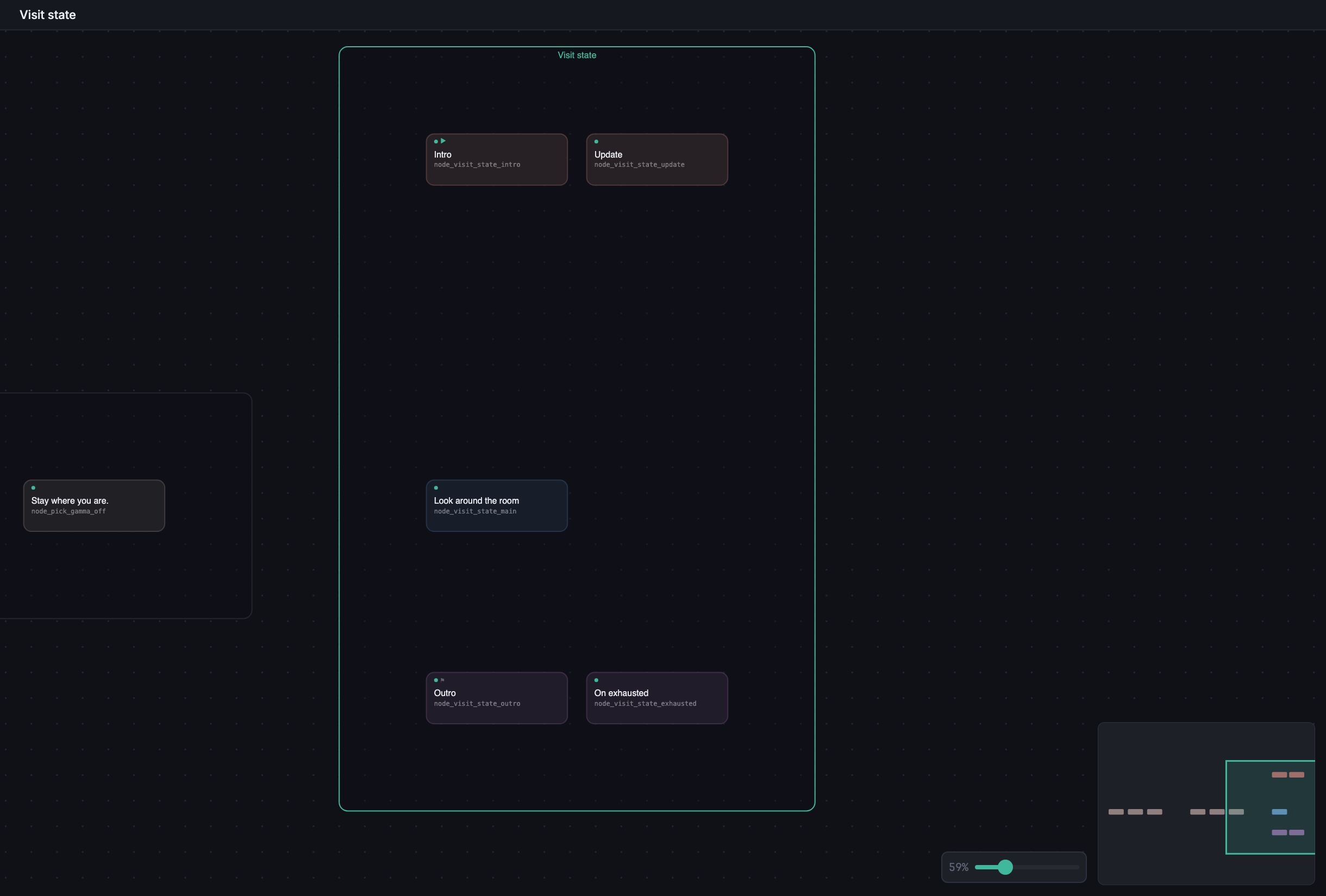Click the flag end icon on Outro node
Screen dimensions: 1326x896
442,680
